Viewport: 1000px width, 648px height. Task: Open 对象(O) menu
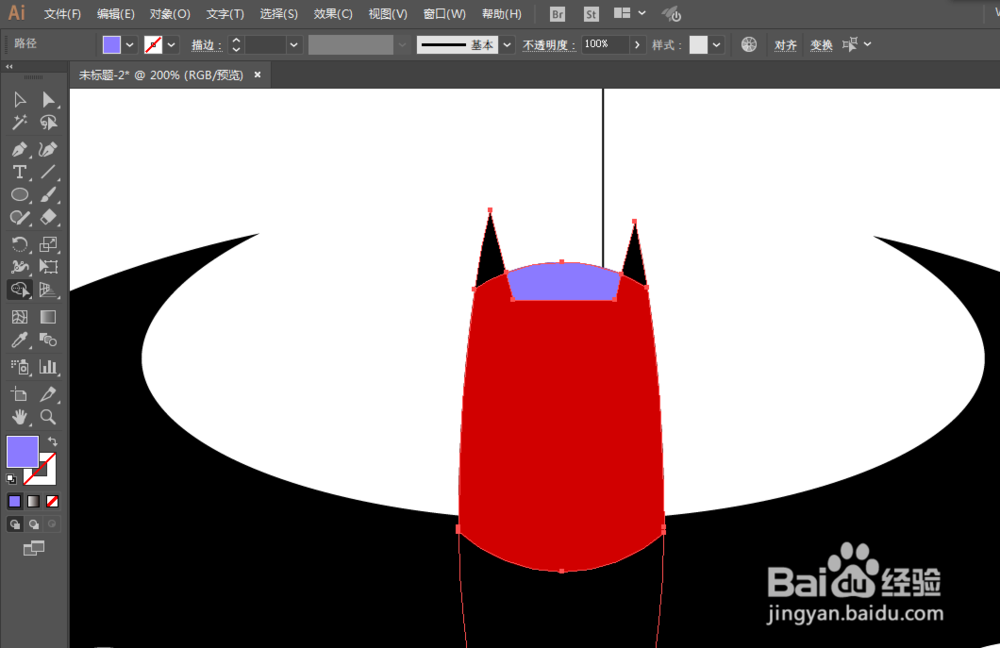pos(170,14)
